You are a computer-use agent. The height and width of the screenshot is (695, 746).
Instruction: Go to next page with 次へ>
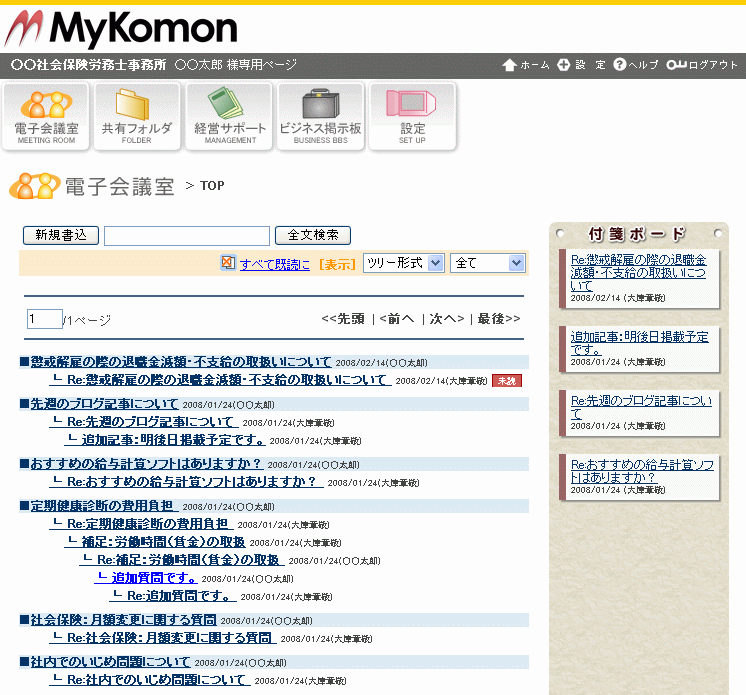[x=447, y=319]
